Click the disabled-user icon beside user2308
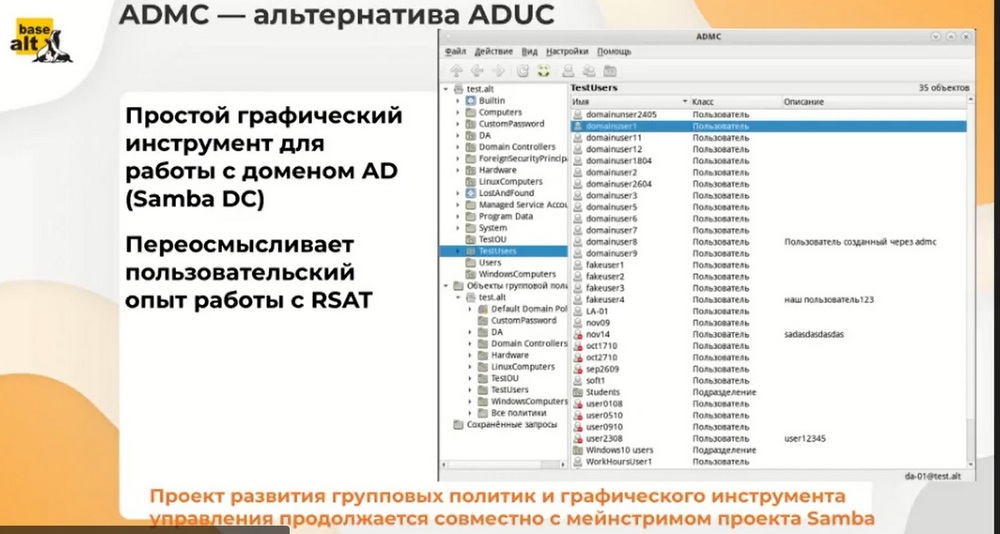 (578, 438)
